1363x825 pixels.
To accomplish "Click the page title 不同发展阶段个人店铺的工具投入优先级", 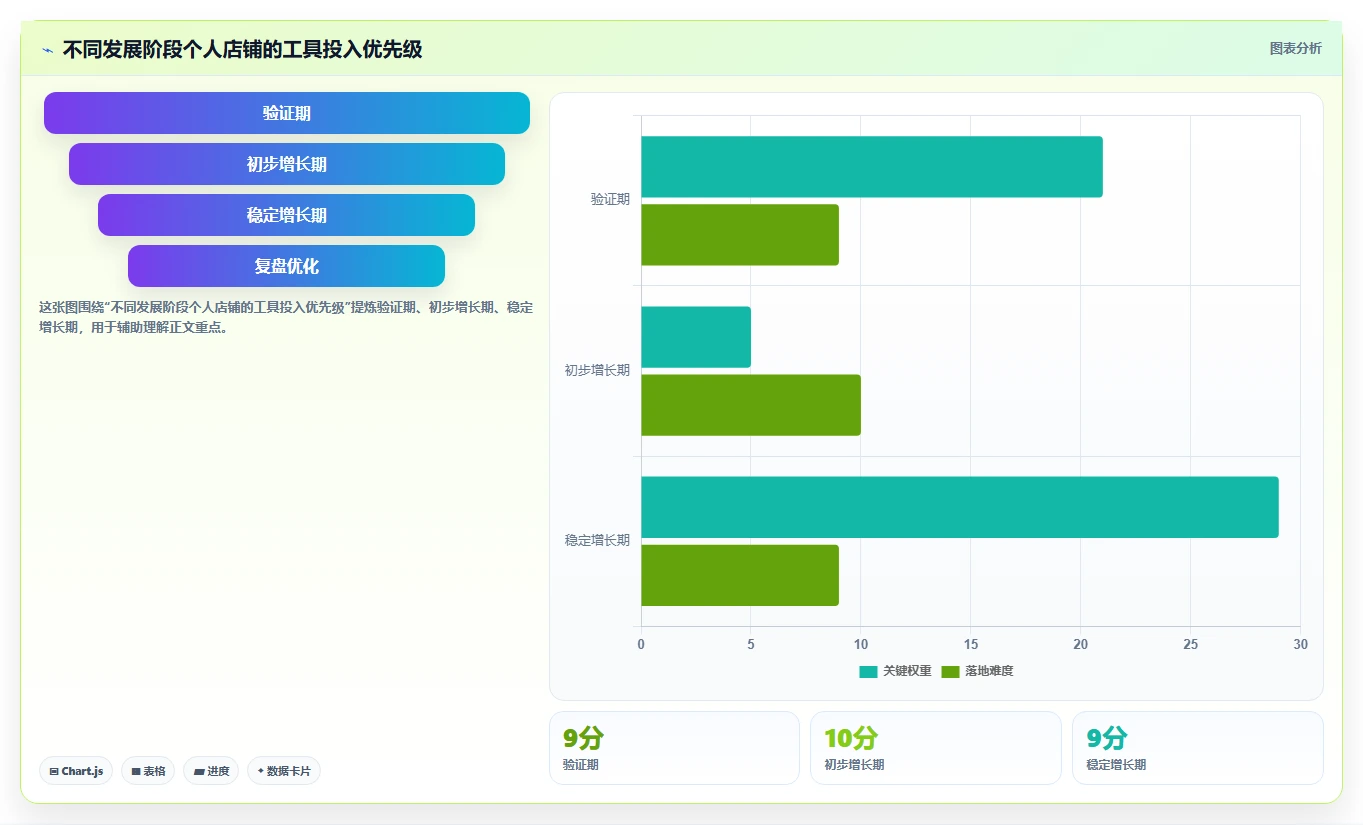I will [x=242, y=50].
